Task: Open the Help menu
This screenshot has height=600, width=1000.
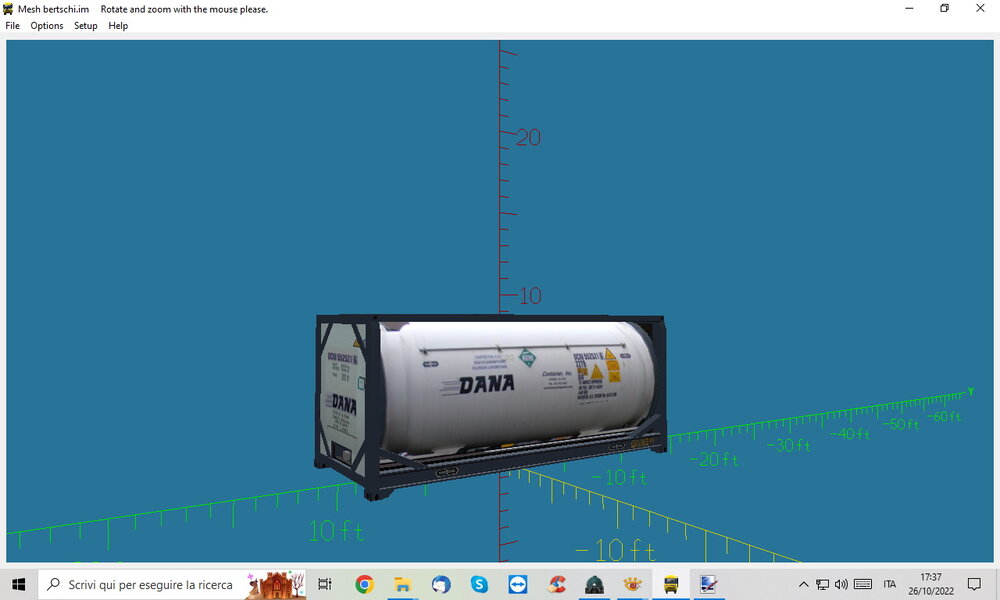Action: pos(118,26)
